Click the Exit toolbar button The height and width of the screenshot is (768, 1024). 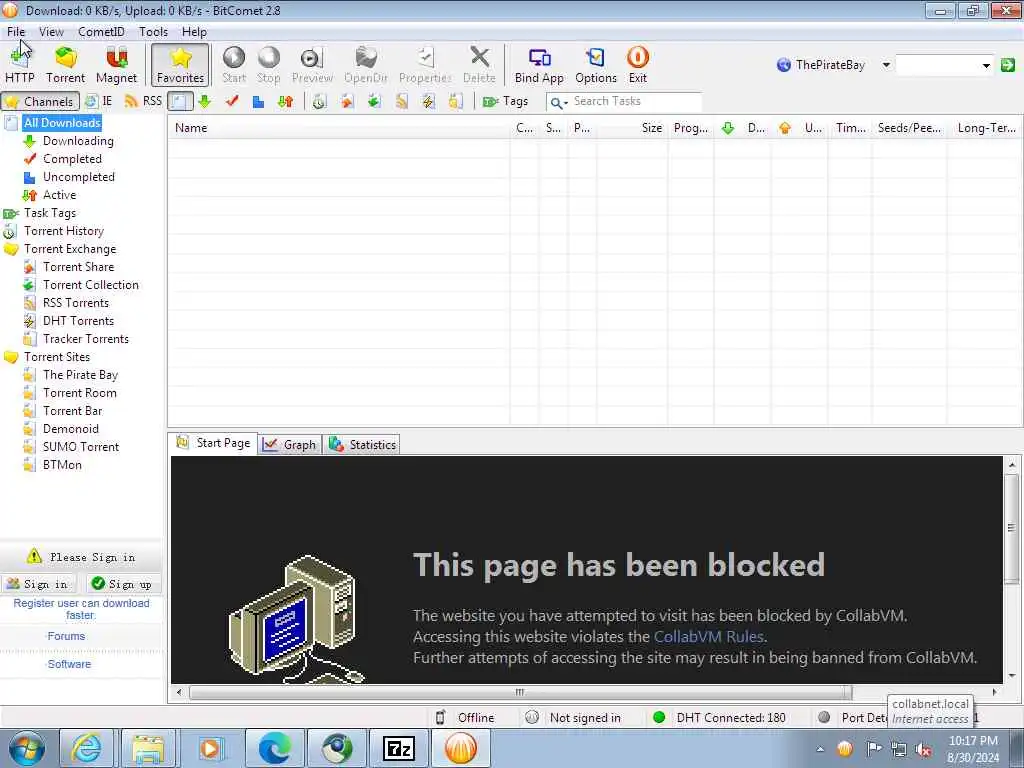(x=637, y=65)
